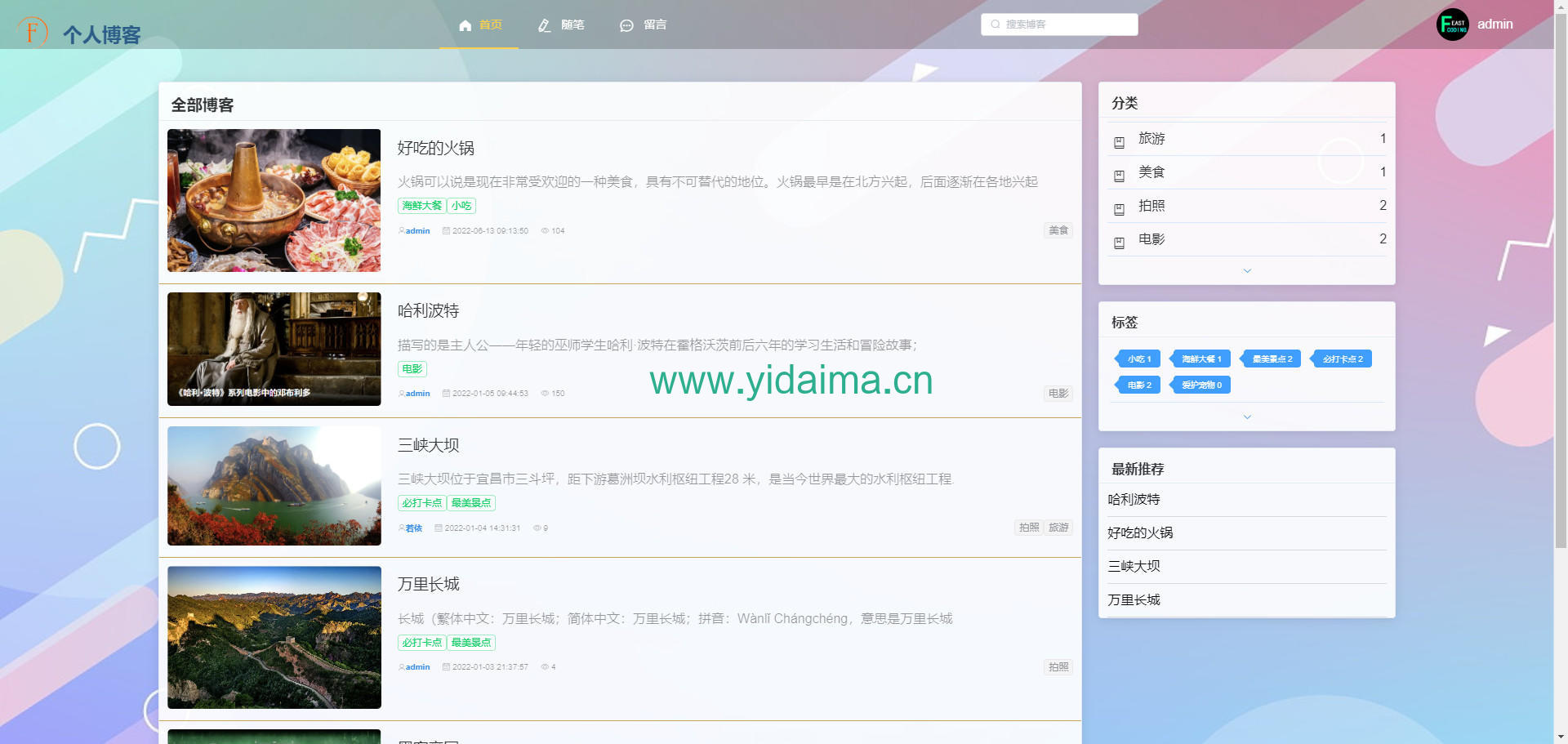Open the post titled 万里长城
This screenshot has height=744, width=1568.
point(429,584)
